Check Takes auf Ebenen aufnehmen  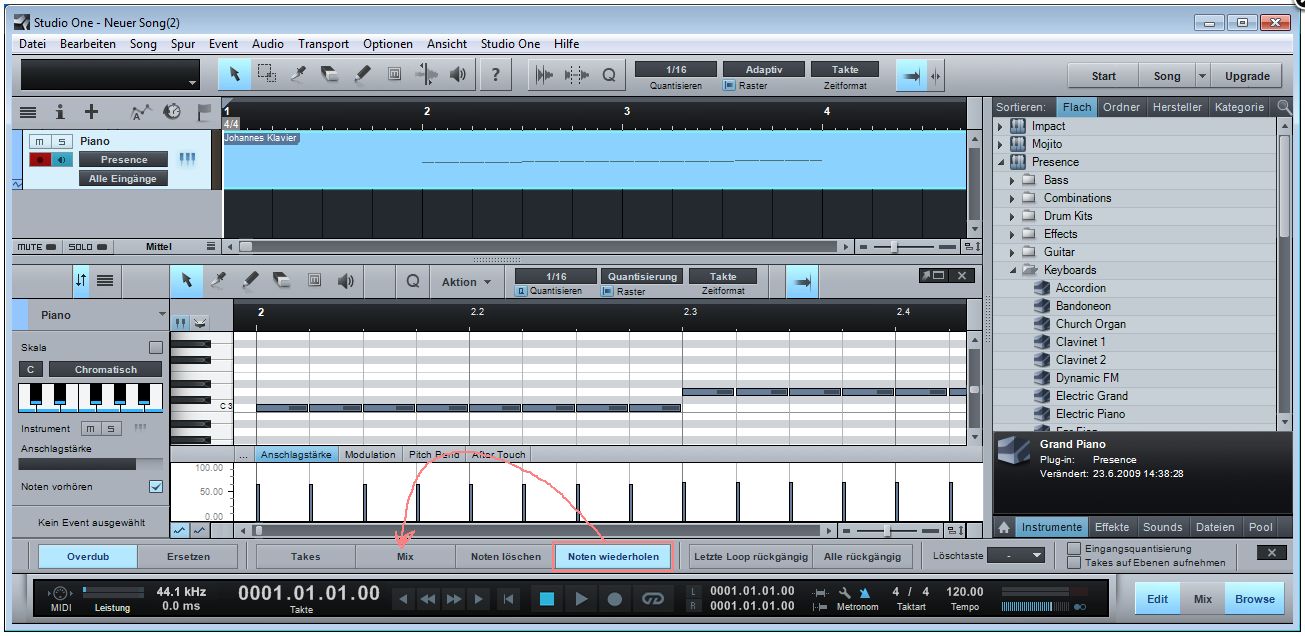1073,563
